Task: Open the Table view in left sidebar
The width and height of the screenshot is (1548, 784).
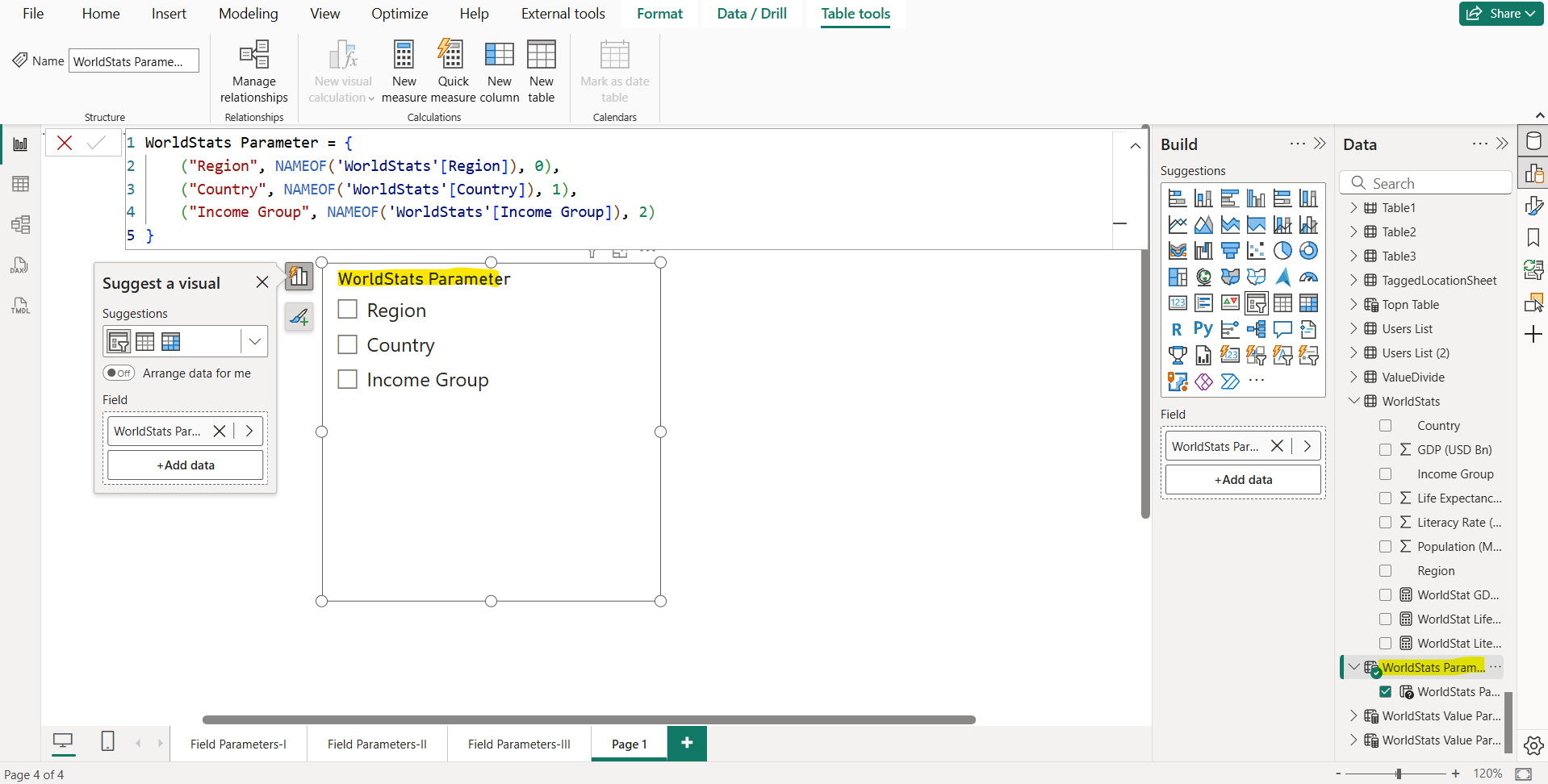Action: click(x=20, y=184)
